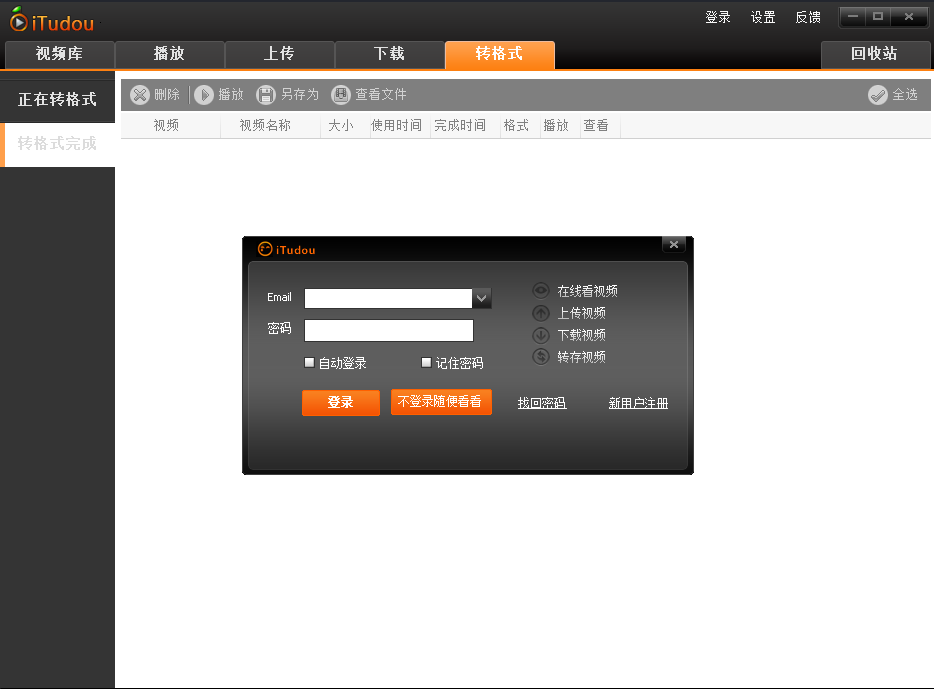Select the download (下载) tab
Screen dimensions: 934x689
tap(390, 54)
